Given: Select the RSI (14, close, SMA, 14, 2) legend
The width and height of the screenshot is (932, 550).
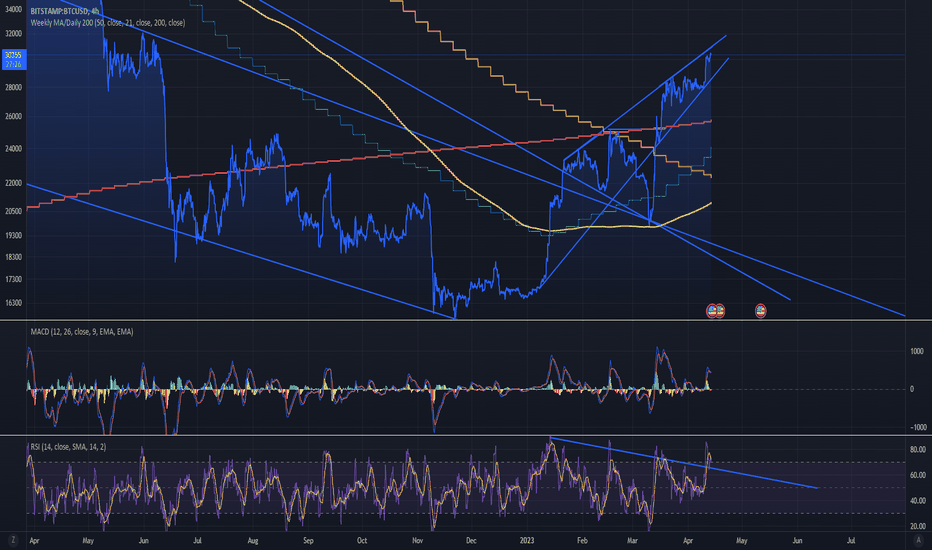Looking at the screenshot, I should click(68, 447).
